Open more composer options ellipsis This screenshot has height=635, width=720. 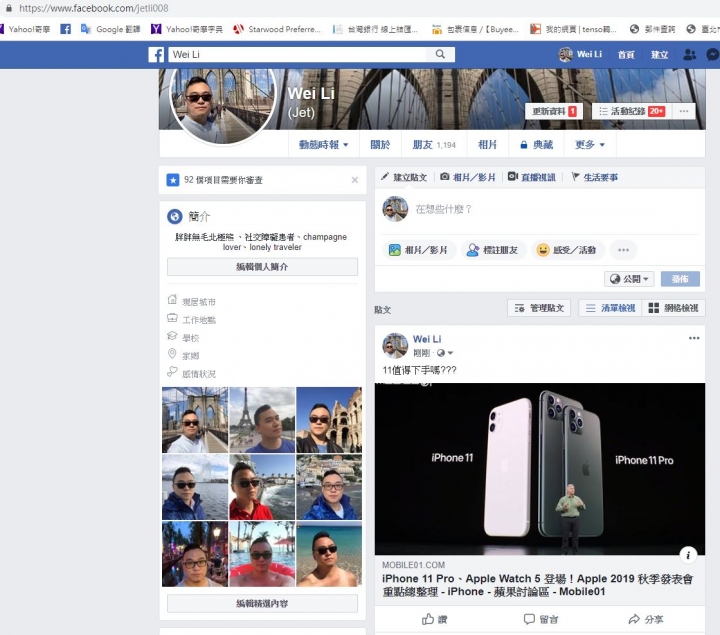click(x=623, y=250)
